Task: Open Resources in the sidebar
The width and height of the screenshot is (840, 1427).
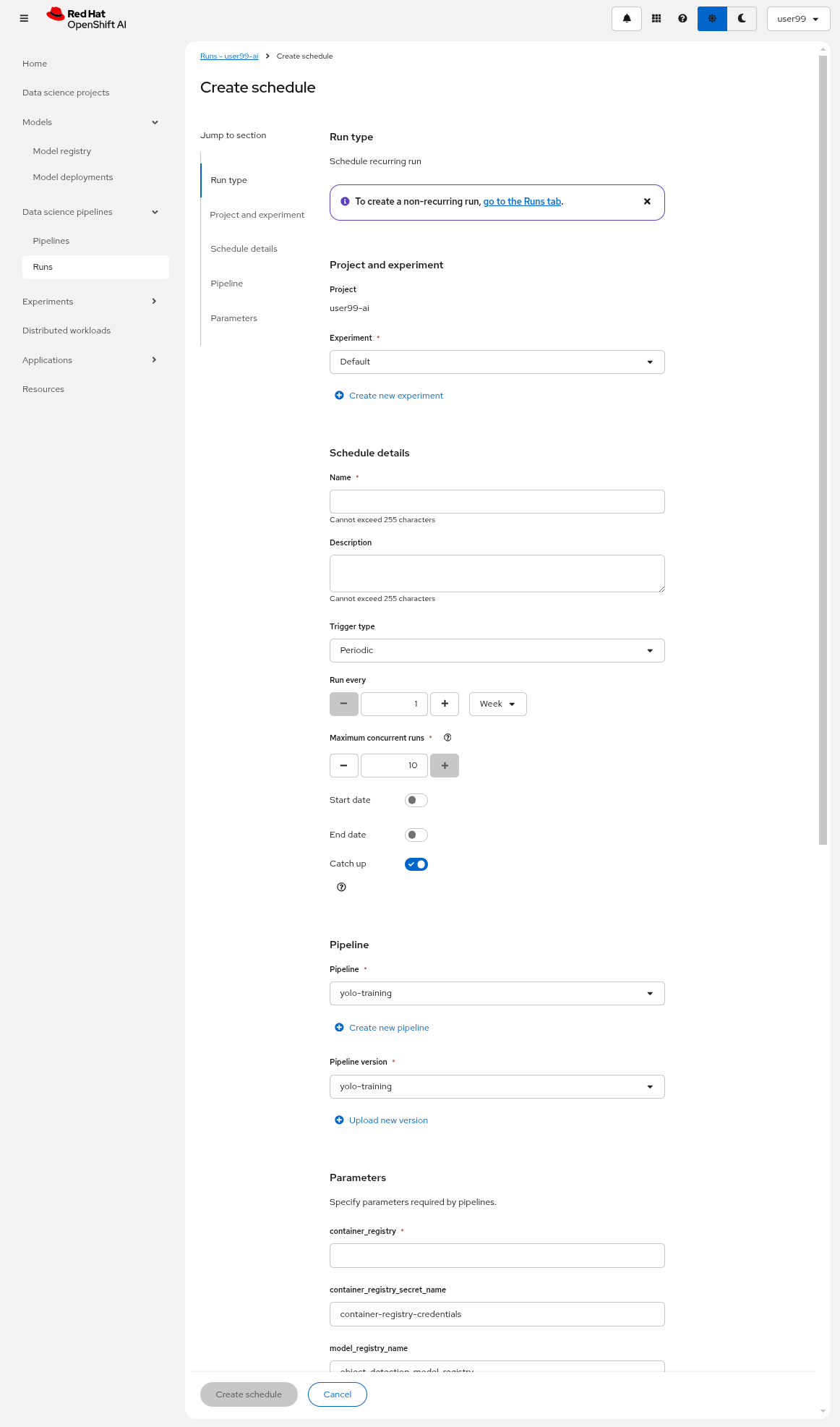Action: click(43, 389)
